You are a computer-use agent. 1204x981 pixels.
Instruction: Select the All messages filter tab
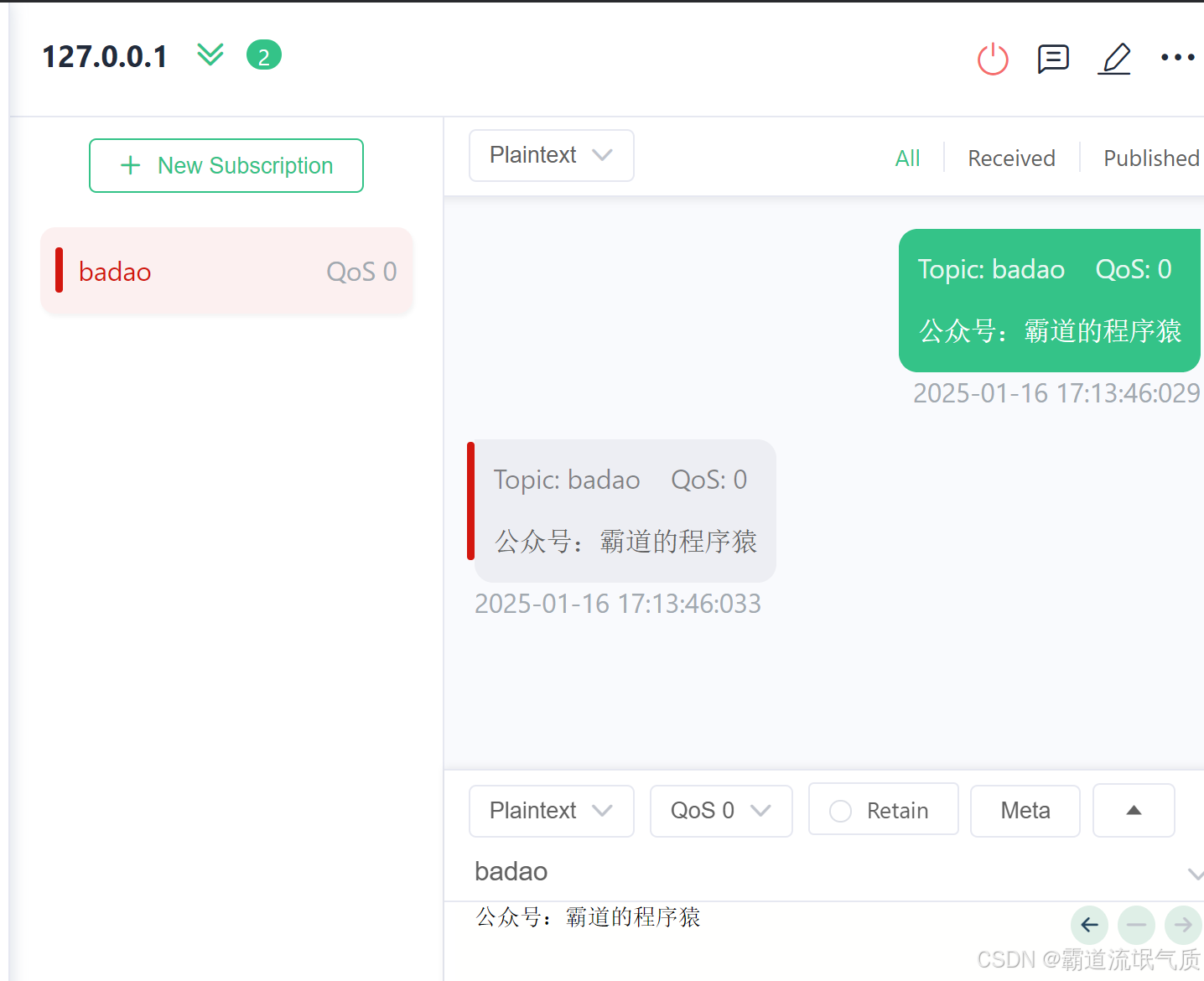(907, 158)
